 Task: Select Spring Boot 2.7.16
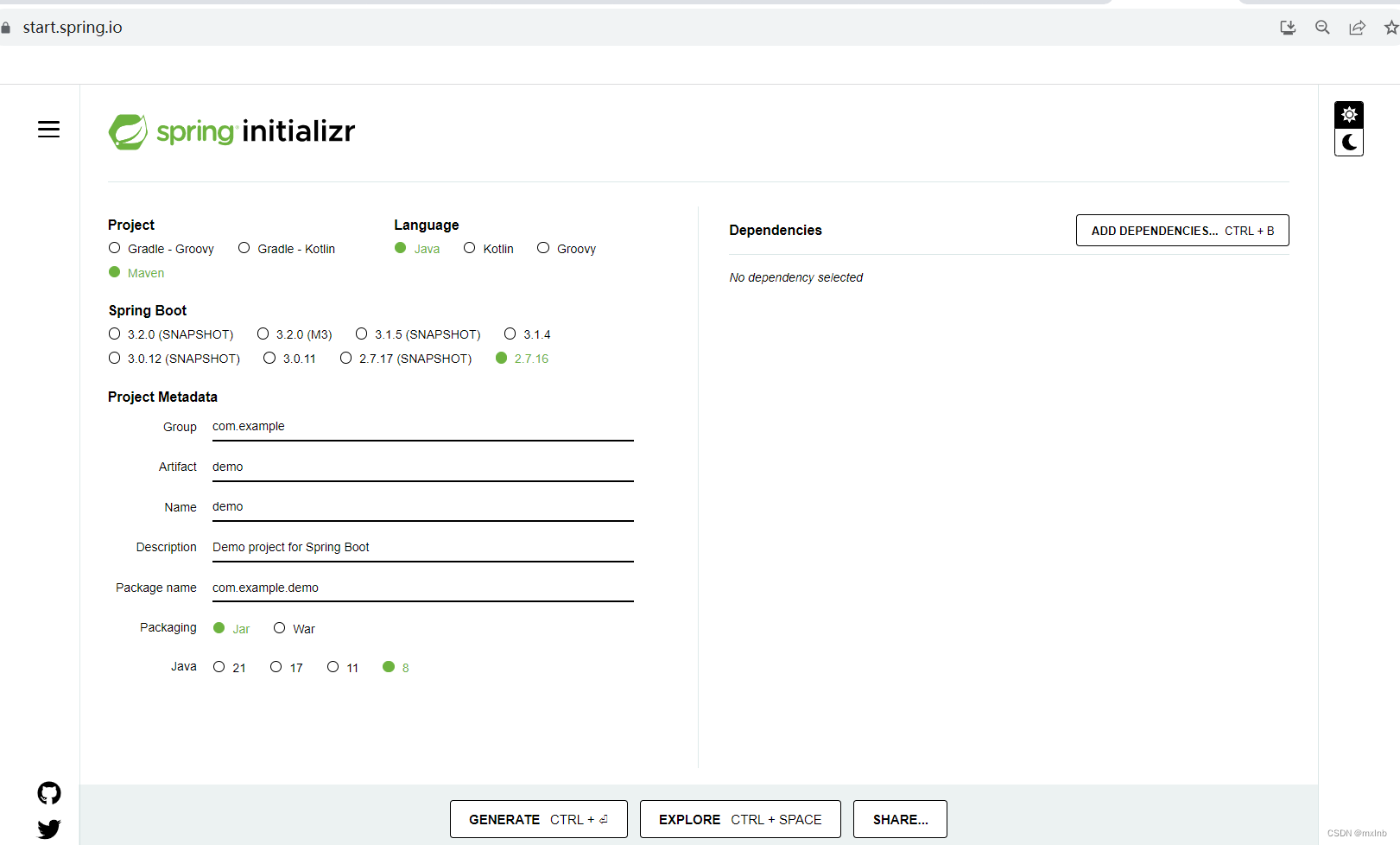(523, 359)
